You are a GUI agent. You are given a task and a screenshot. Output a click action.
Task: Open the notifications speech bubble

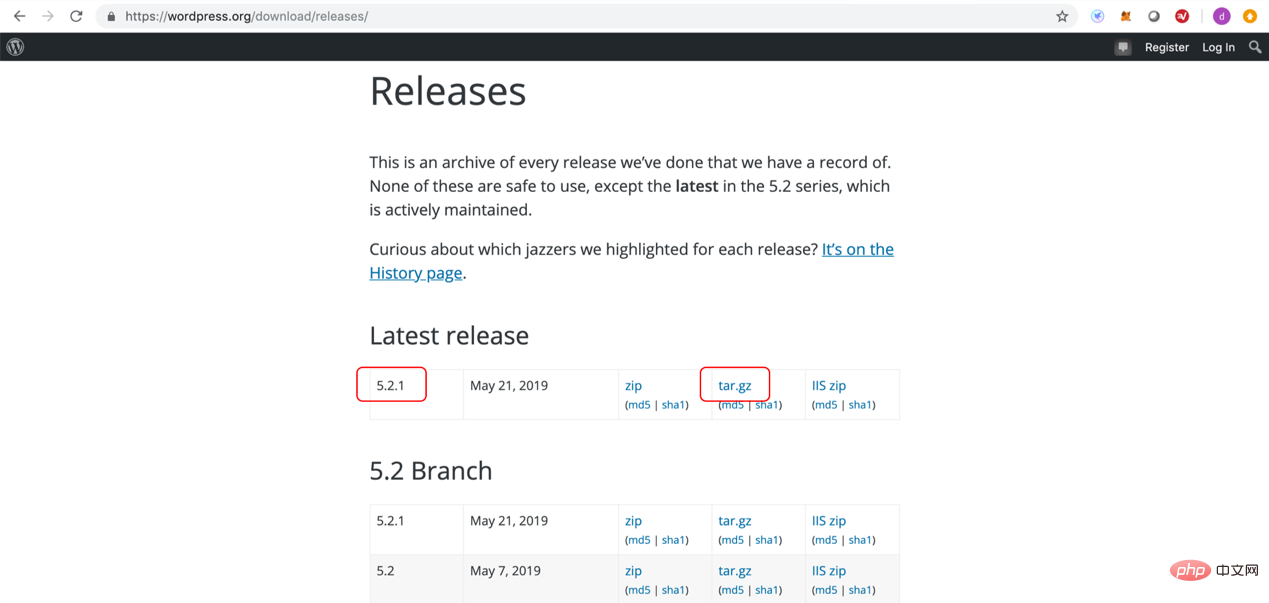click(x=1123, y=47)
